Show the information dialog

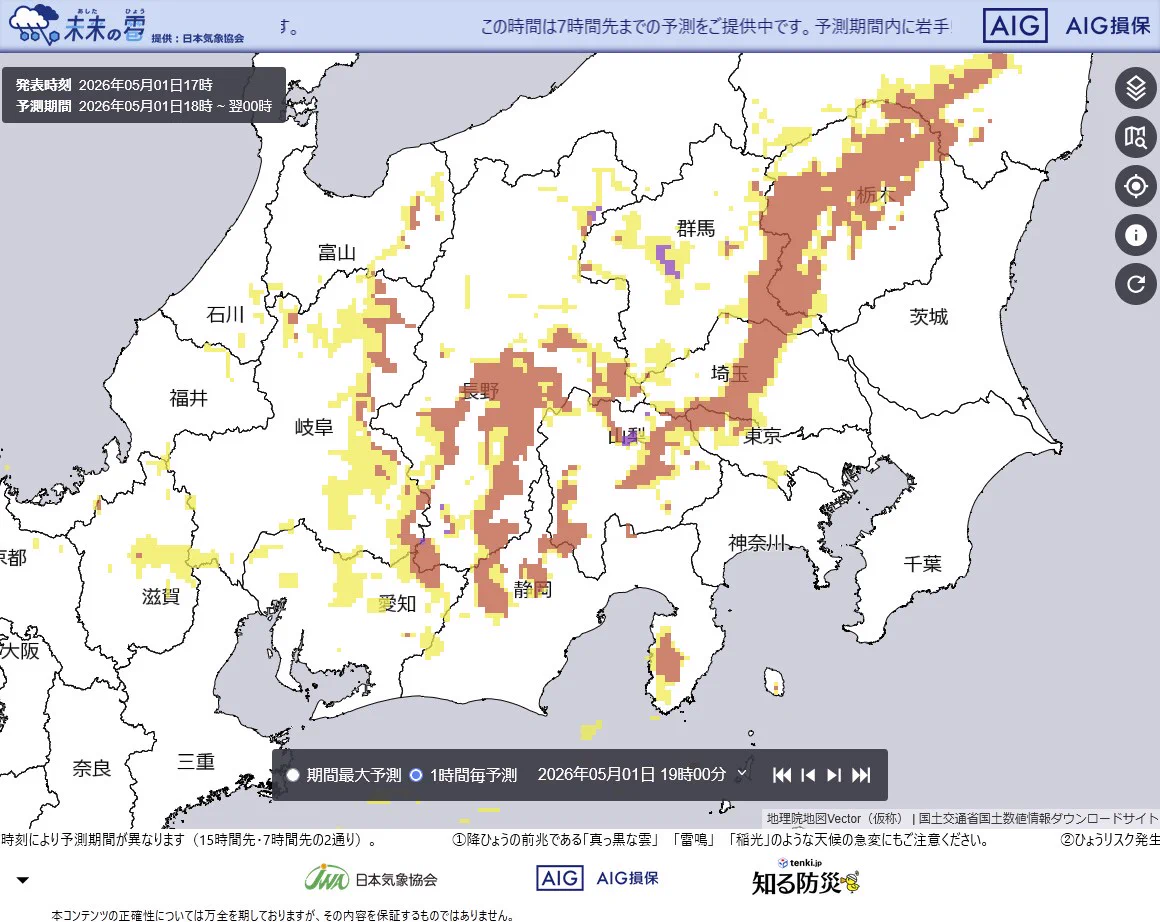coord(1136,235)
